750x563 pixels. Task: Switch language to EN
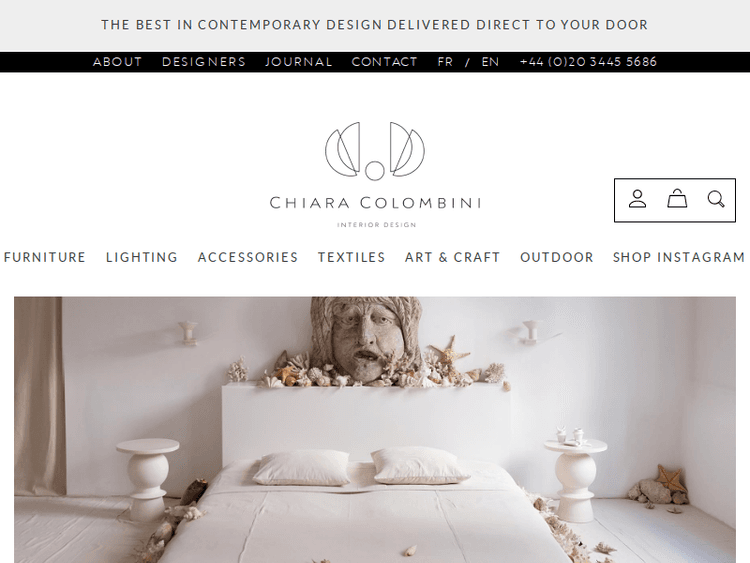pyautogui.click(x=490, y=62)
